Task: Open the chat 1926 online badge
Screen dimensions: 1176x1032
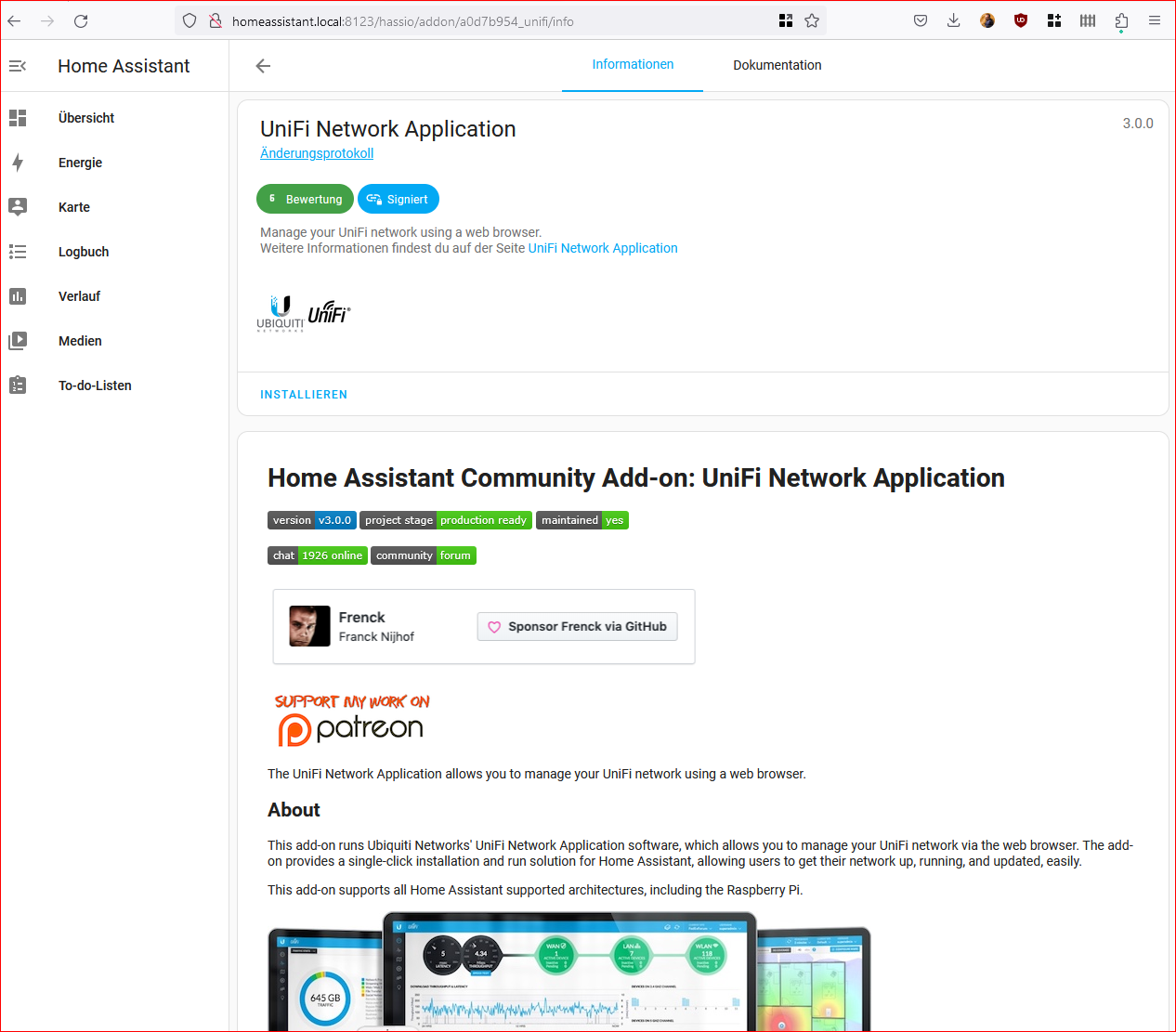Action: click(x=318, y=555)
